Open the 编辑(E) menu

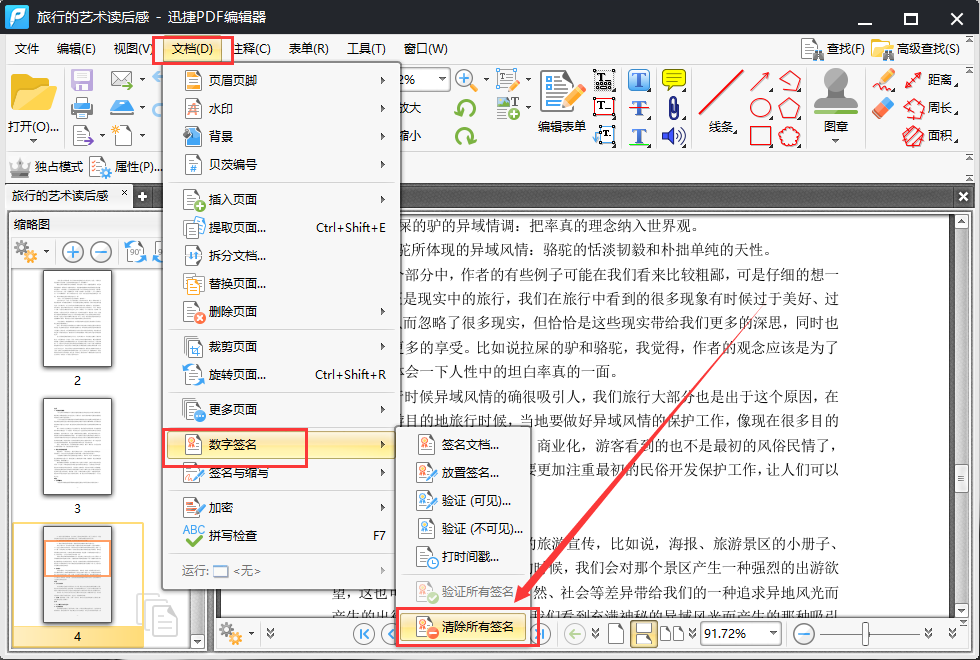coord(76,49)
